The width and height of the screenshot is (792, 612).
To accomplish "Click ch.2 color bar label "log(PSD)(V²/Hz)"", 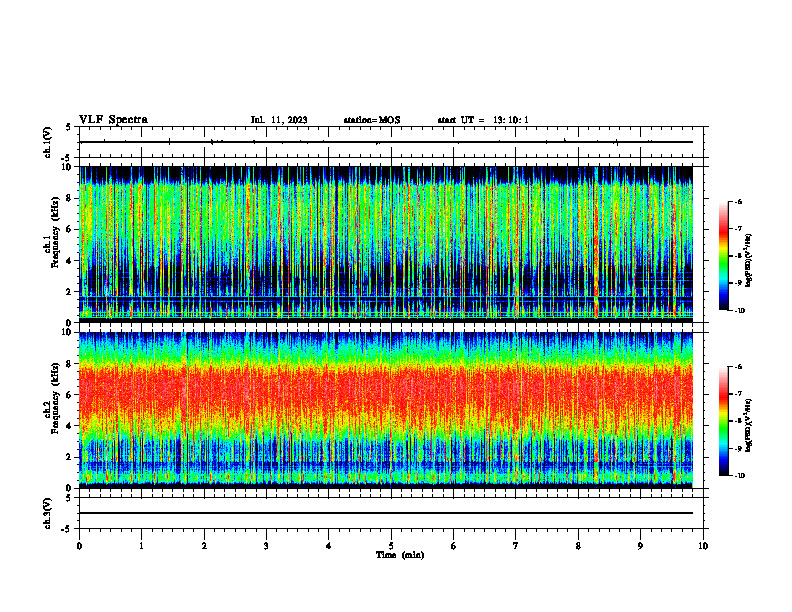I will [749, 426].
